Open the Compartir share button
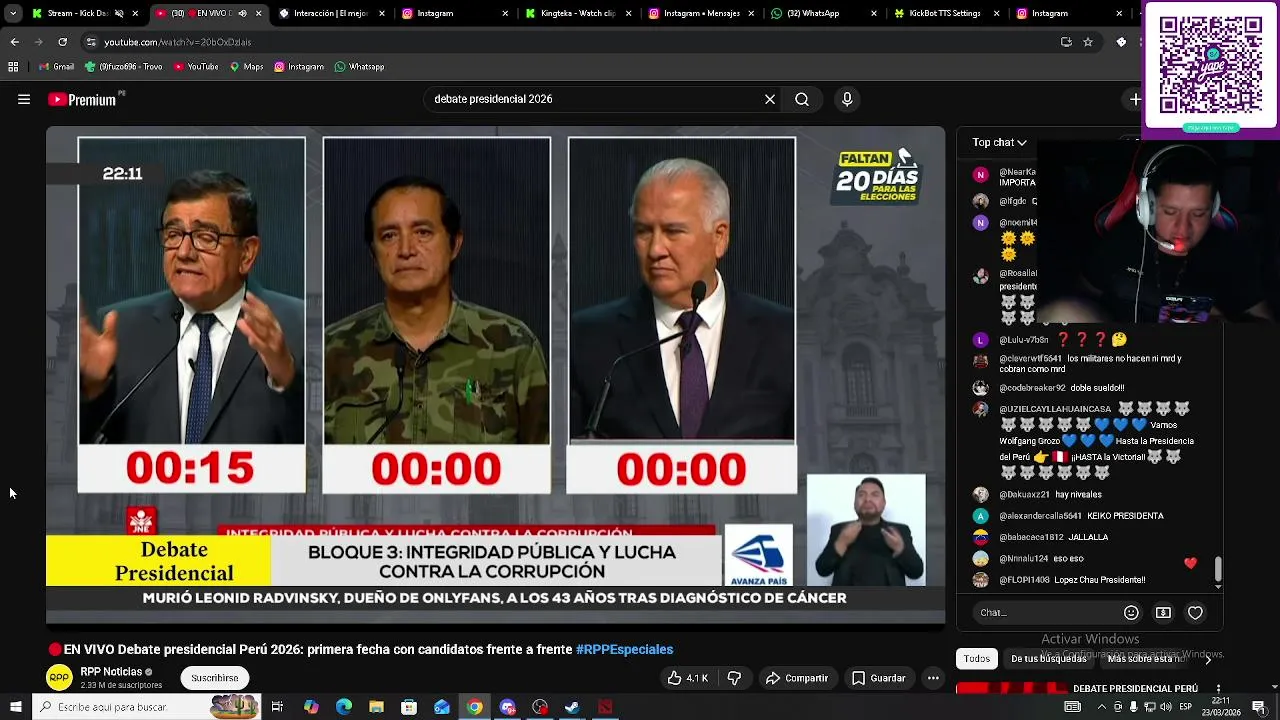 coord(796,678)
